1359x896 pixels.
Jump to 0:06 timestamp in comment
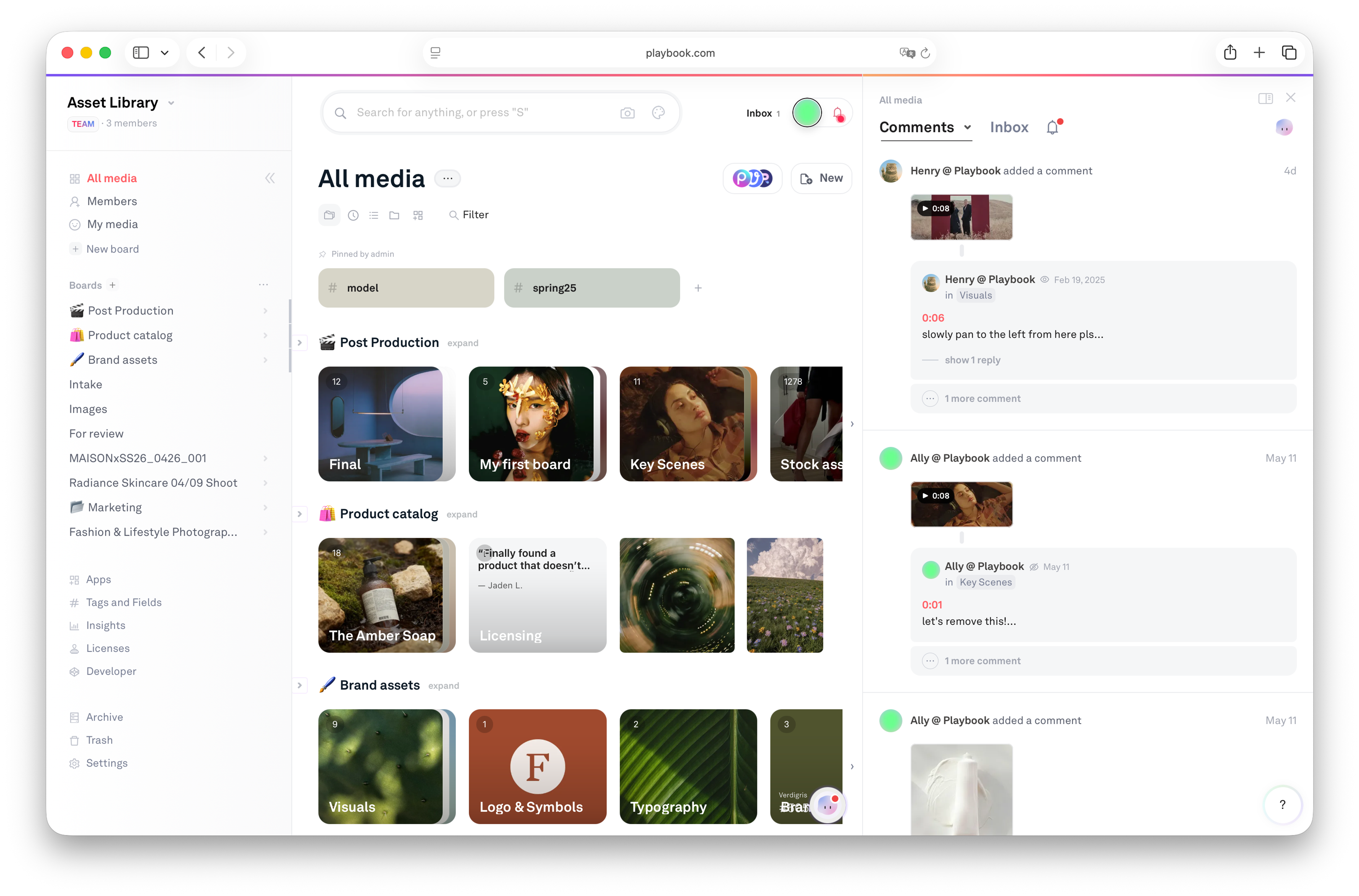click(x=933, y=318)
